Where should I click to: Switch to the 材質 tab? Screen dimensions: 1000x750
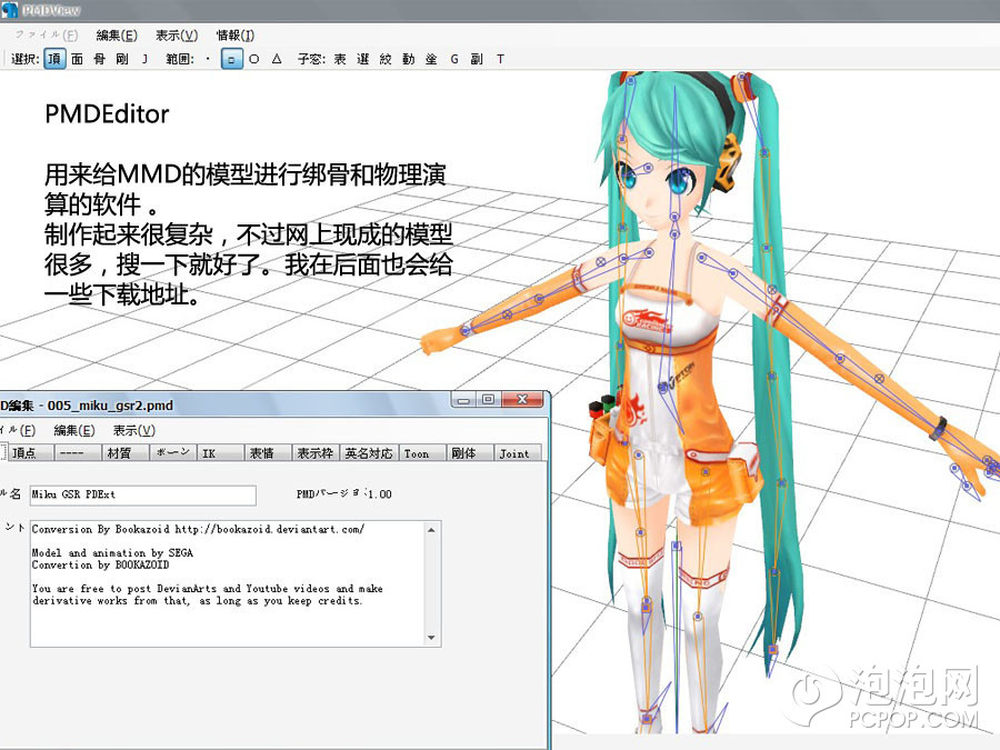[x=126, y=453]
